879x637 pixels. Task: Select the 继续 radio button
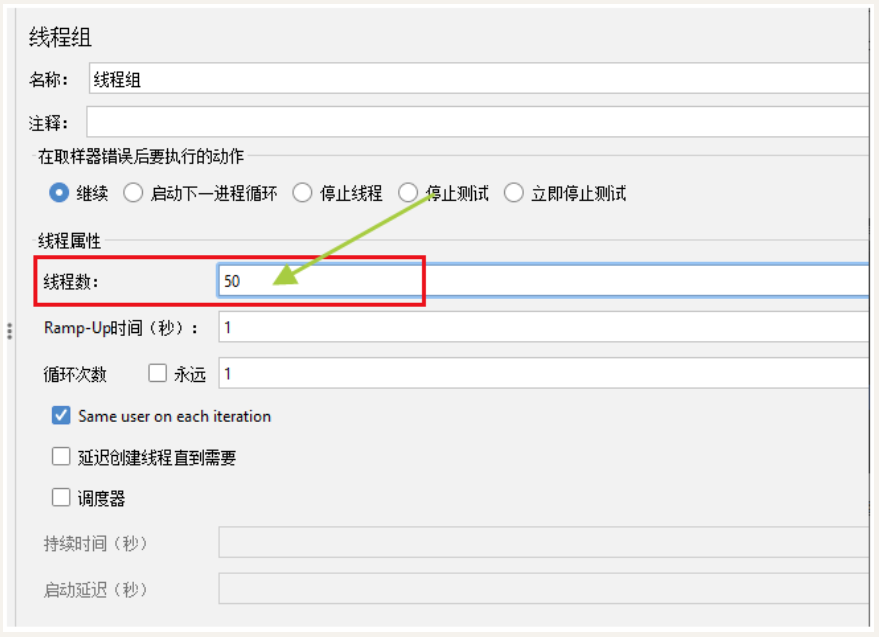pos(59,193)
